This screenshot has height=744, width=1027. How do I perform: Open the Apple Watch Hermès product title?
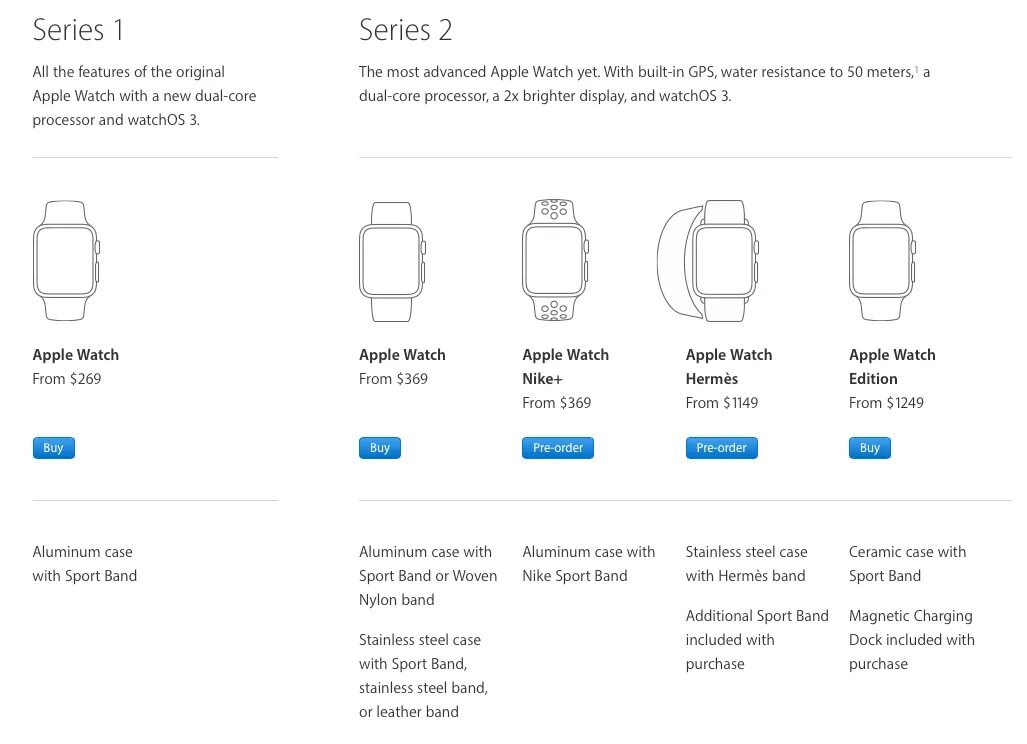pyautogui.click(x=728, y=367)
